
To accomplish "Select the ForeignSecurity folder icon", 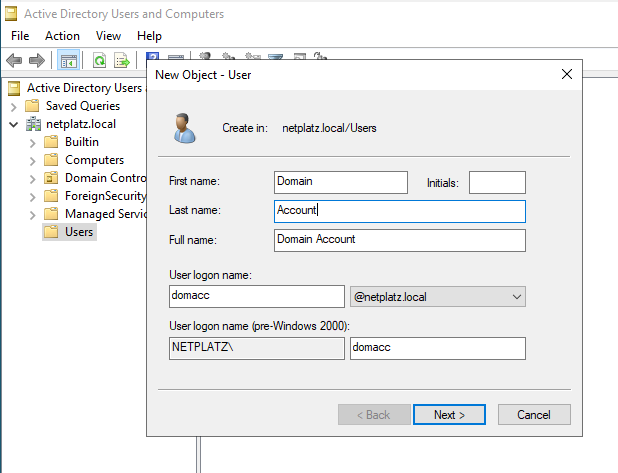I will click(x=51, y=196).
